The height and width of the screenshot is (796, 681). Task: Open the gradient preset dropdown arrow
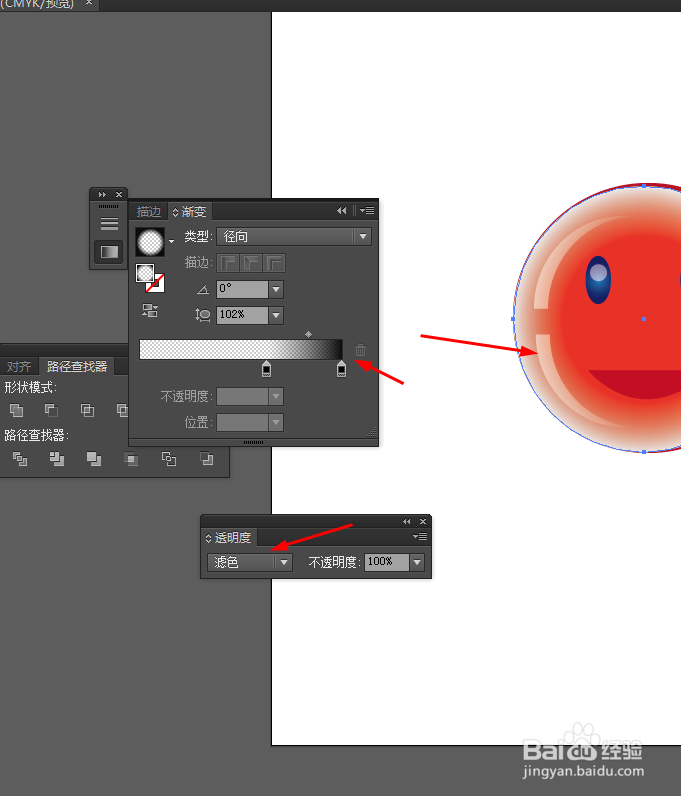pyautogui.click(x=172, y=242)
